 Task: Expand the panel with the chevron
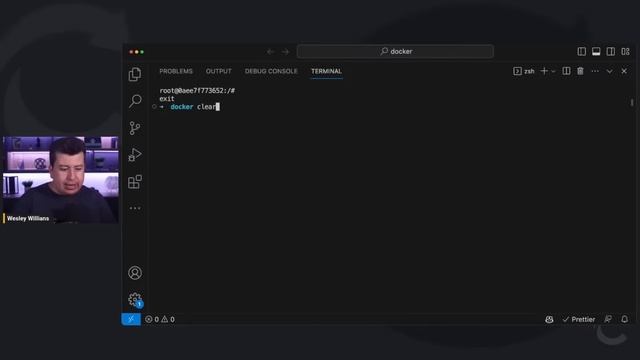click(x=609, y=71)
